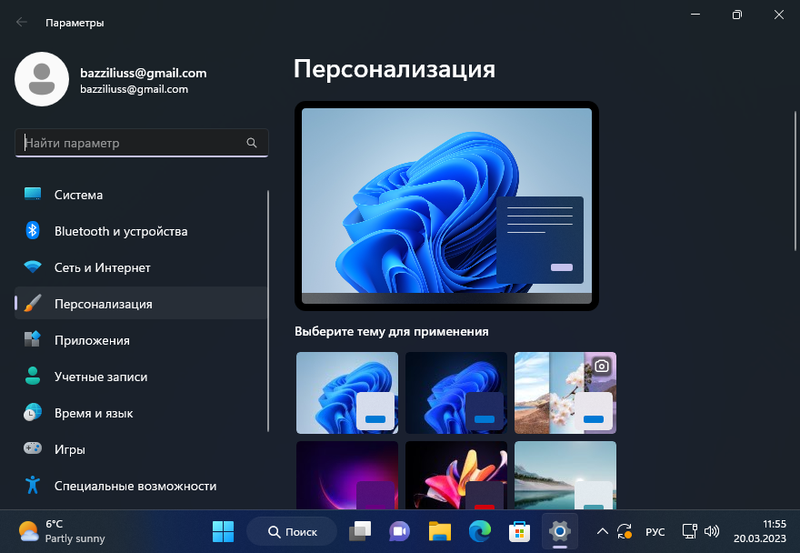Click the sidebar navigation scrollbar

[268, 311]
